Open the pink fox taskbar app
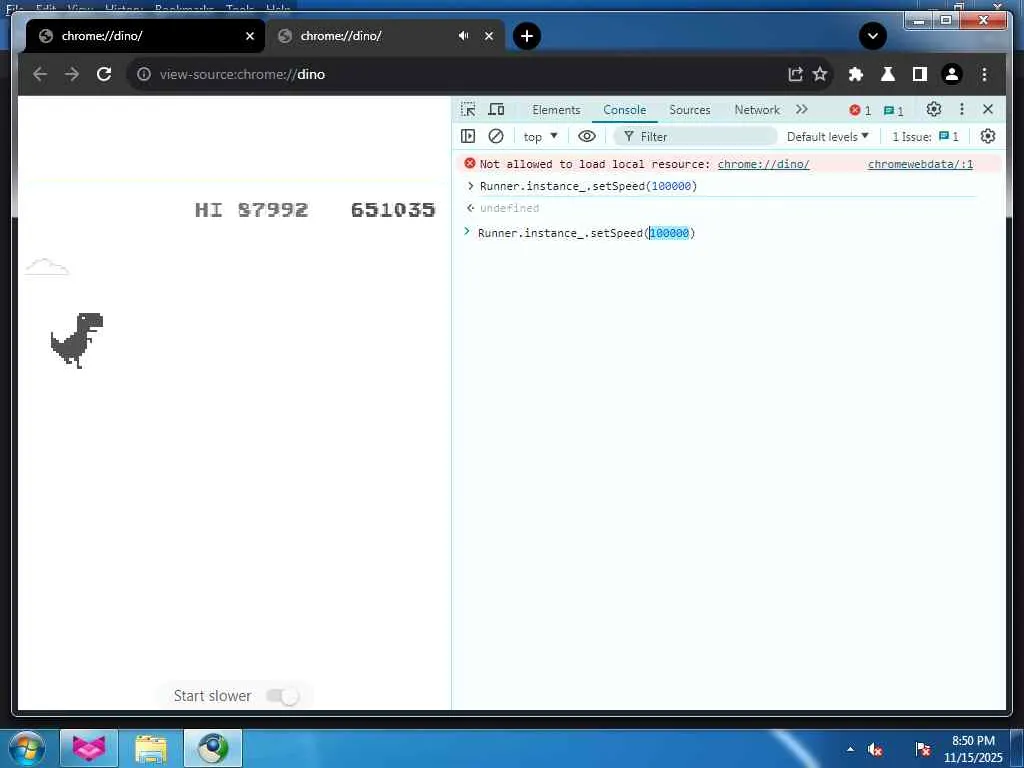The image size is (1024, 768). tap(89, 748)
